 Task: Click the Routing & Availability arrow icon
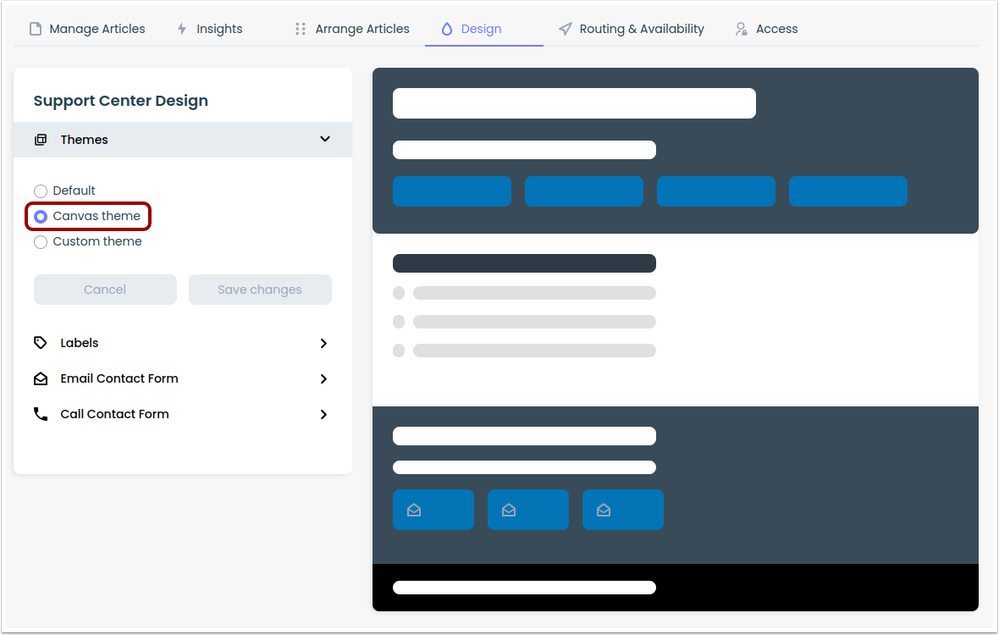(565, 29)
